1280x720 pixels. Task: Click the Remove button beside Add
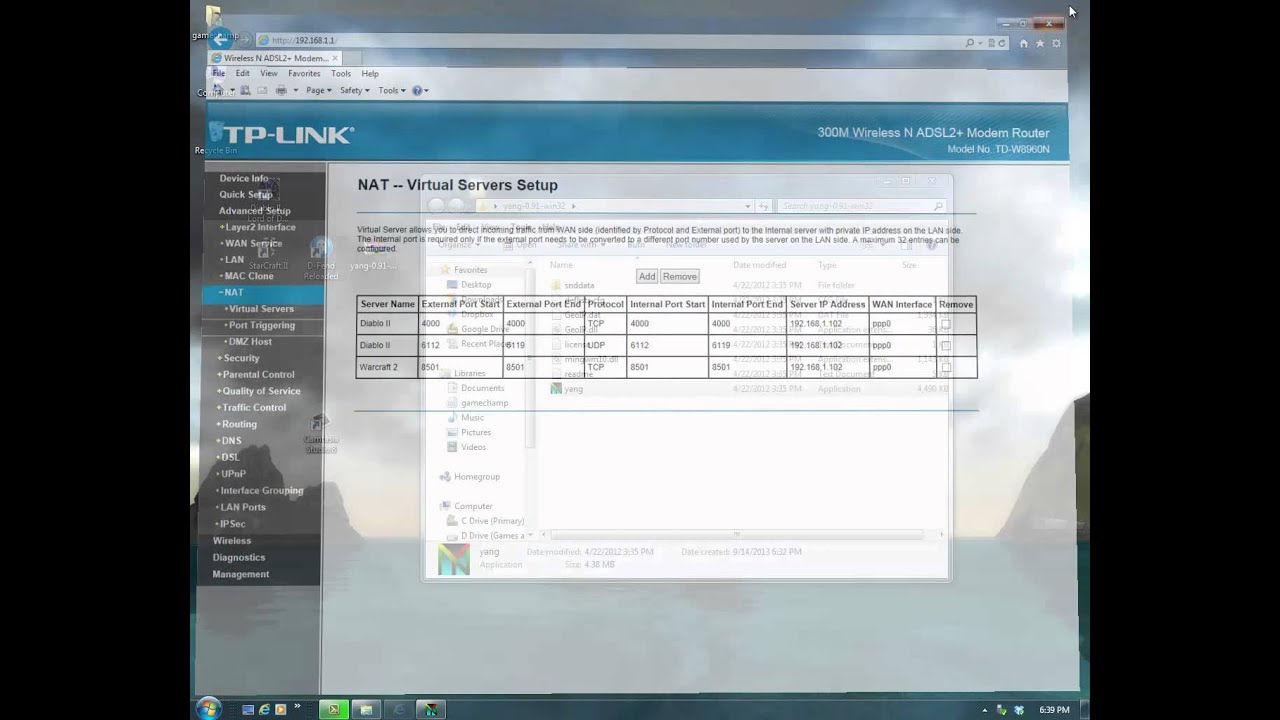click(679, 276)
